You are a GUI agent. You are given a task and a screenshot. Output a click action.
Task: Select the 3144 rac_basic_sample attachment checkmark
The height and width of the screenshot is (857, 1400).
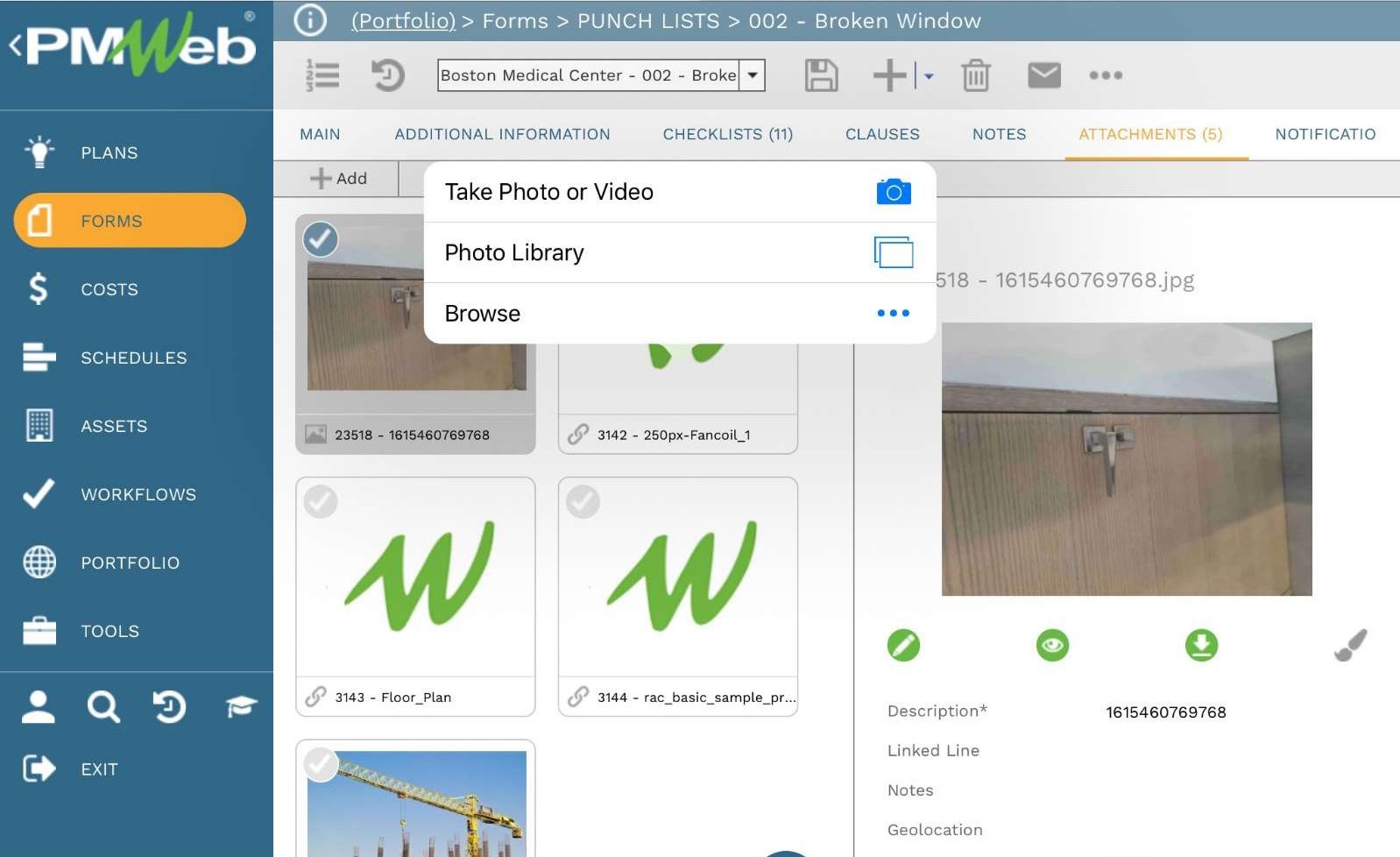pos(583,502)
